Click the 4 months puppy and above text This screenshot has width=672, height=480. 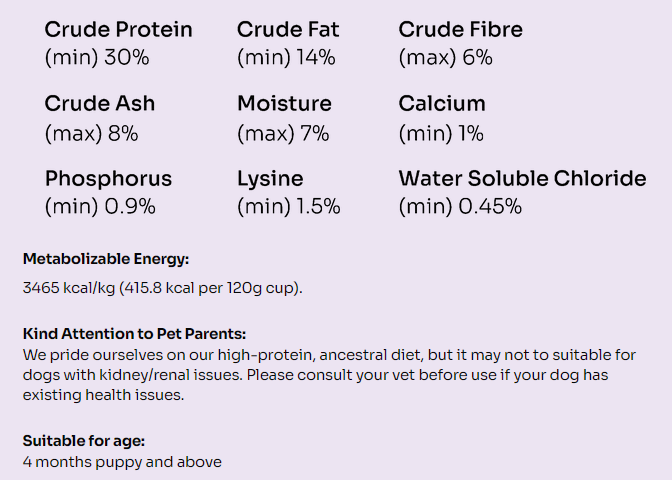pyautogui.click(x=122, y=462)
